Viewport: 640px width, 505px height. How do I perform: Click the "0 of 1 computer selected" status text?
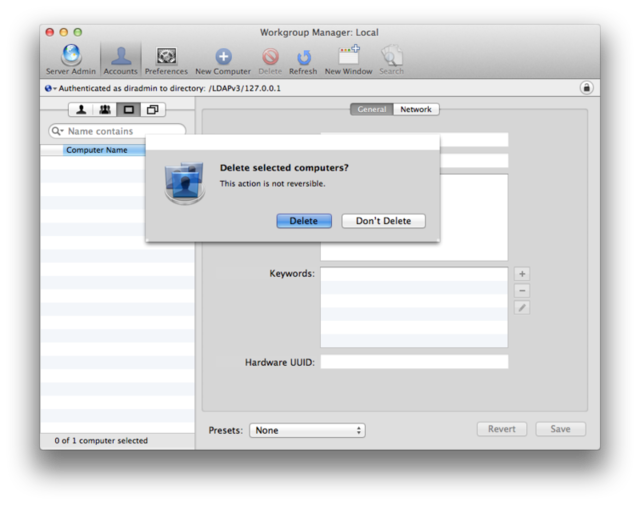[x=101, y=440]
